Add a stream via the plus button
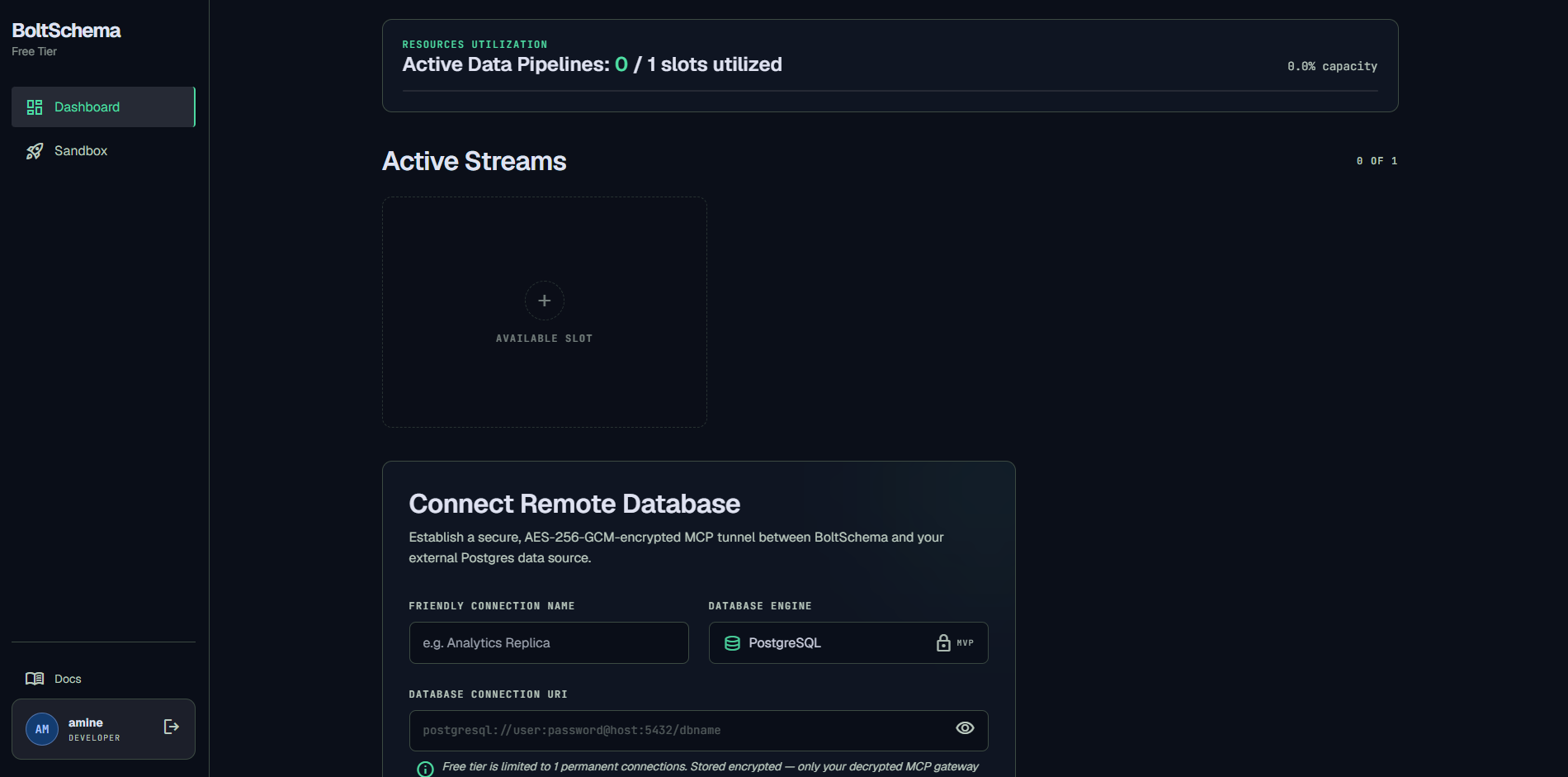The height and width of the screenshot is (777, 1568). point(545,301)
